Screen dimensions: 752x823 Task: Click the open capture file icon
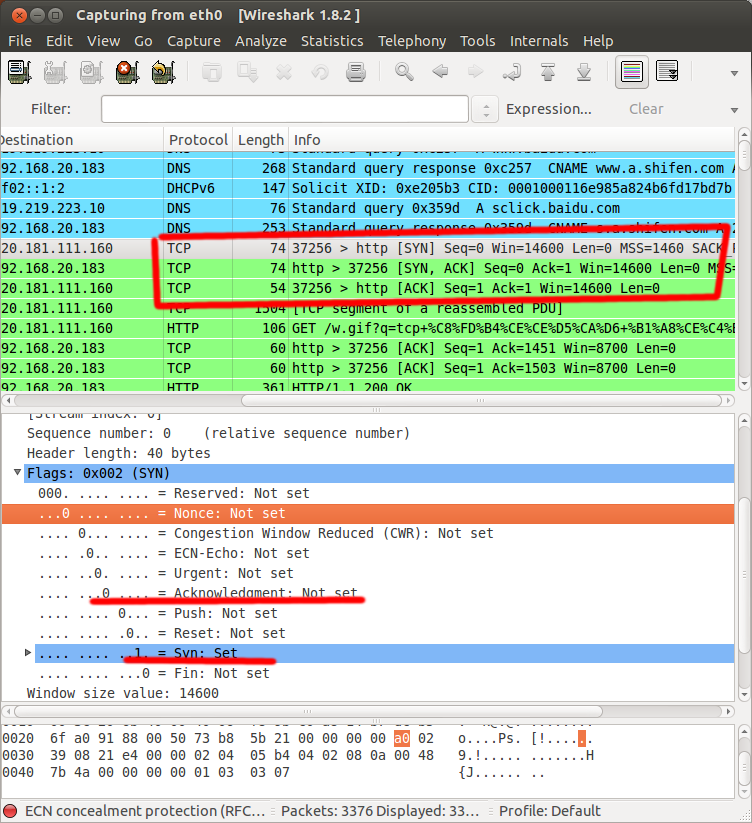tap(211, 72)
